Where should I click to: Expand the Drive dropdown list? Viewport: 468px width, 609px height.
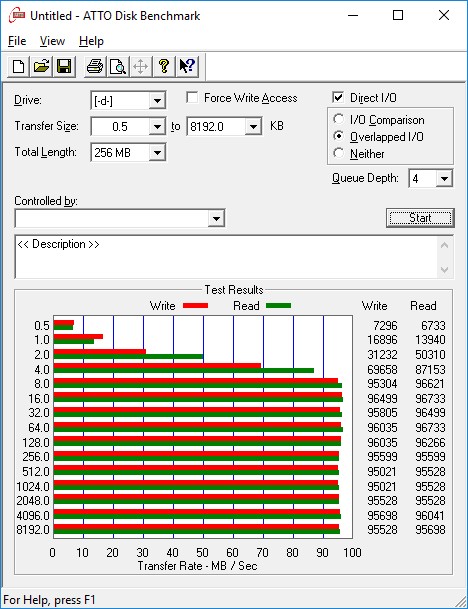157,101
